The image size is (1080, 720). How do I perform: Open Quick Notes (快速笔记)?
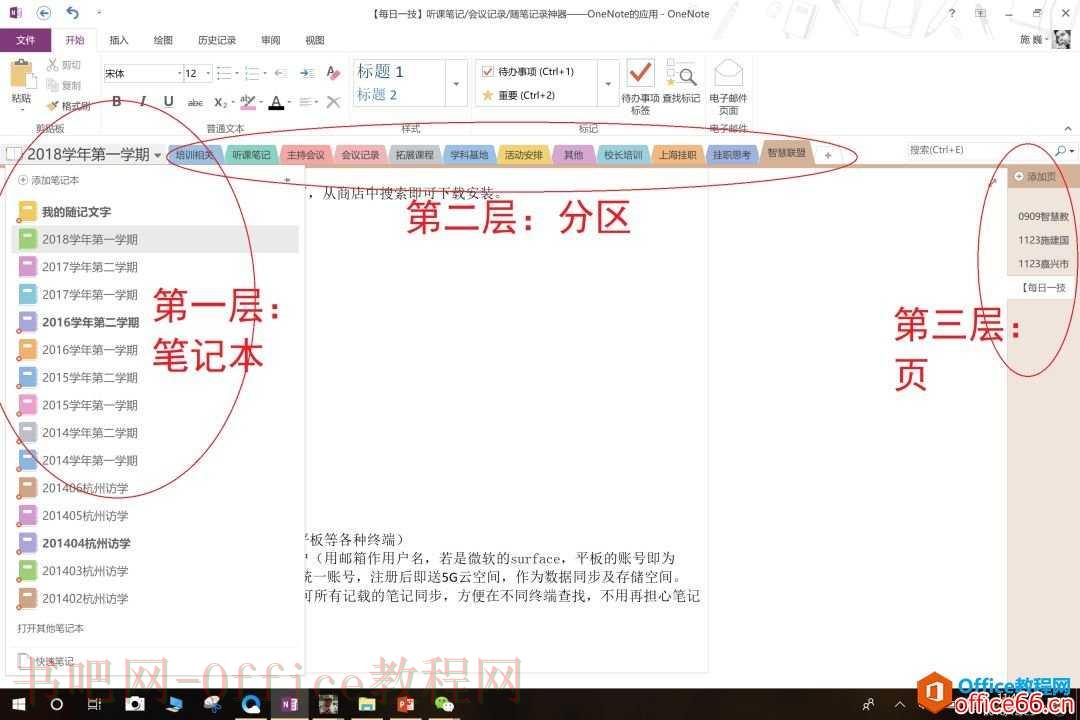[x=48, y=661]
